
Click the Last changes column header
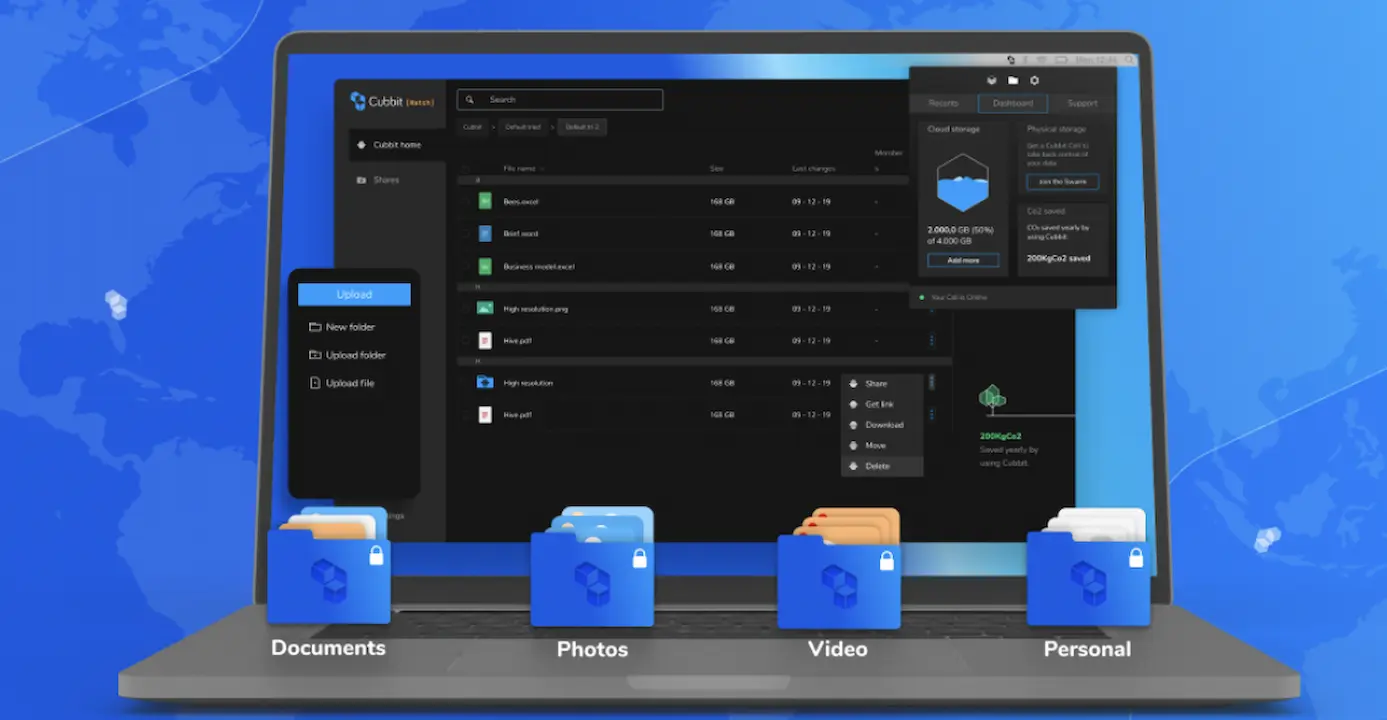pyautogui.click(x=813, y=169)
